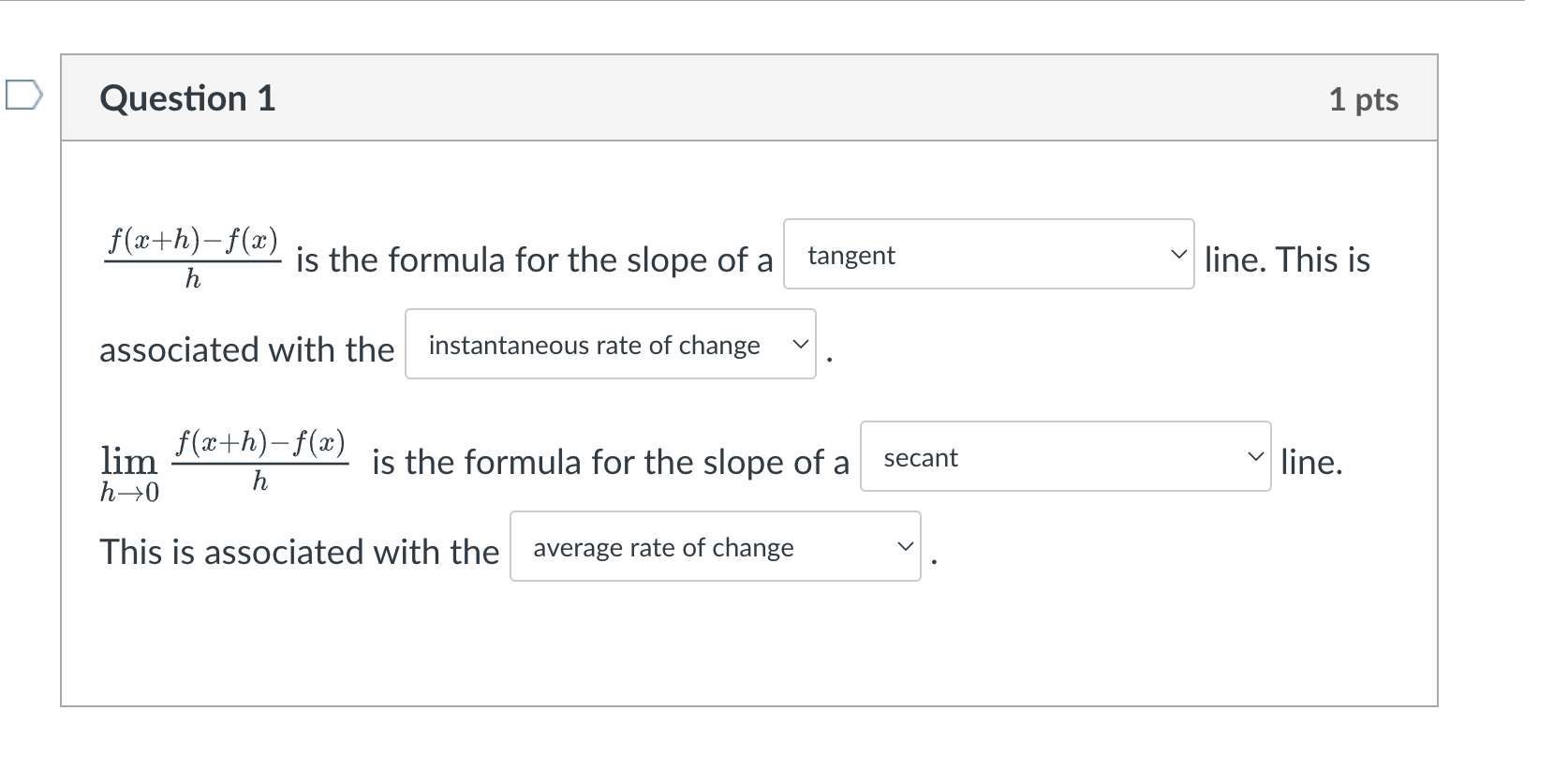Open the dropdown showing "secant"

coord(1065,457)
